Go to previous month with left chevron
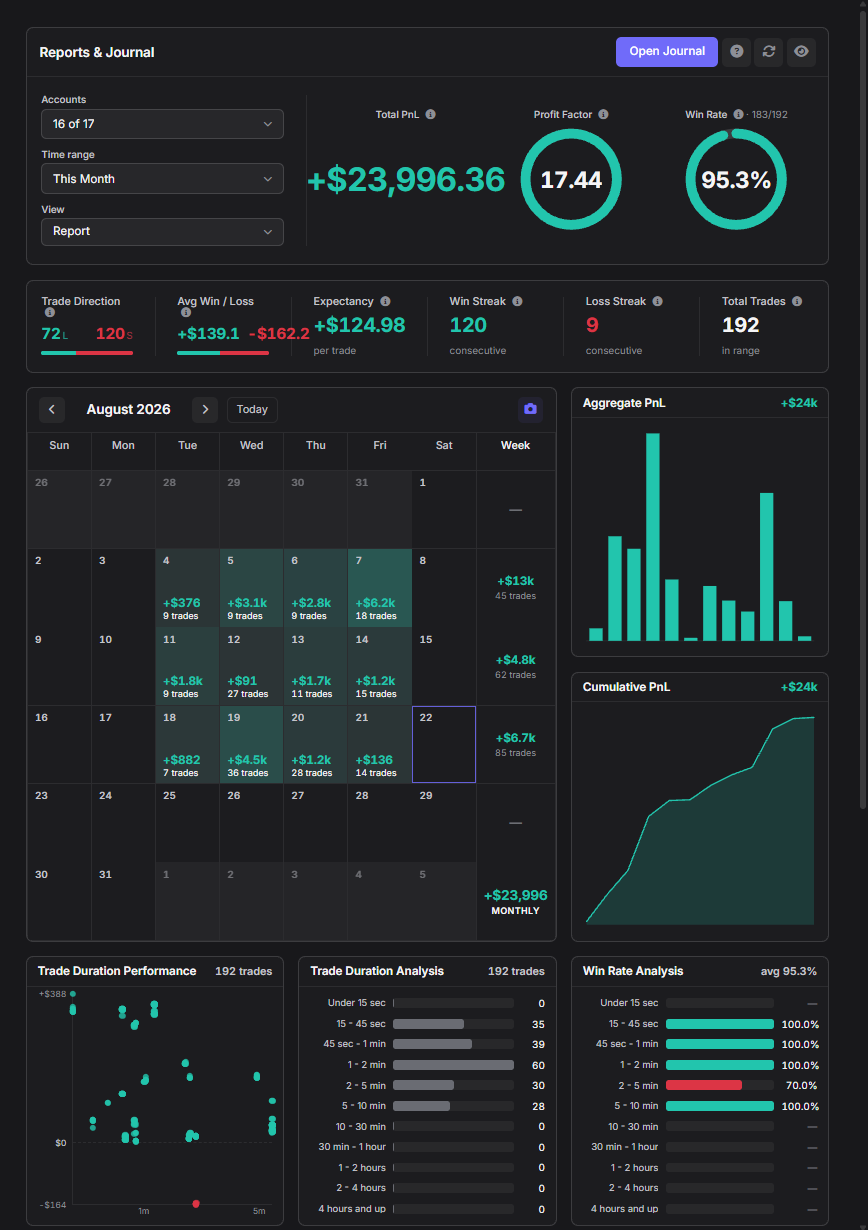Viewport: 868px width, 1230px height. (x=52, y=409)
